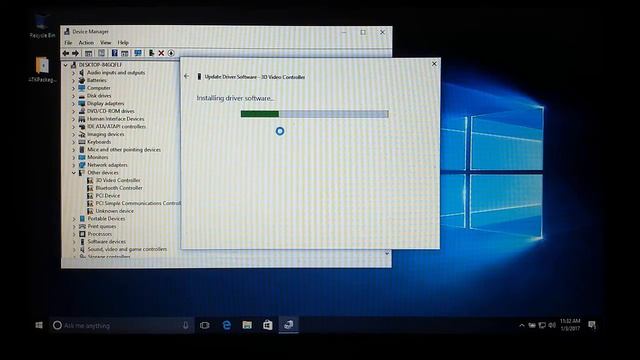Select the Processors category icon
Image resolution: width=640 pixels, height=360 pixels.
click(82, 234)
